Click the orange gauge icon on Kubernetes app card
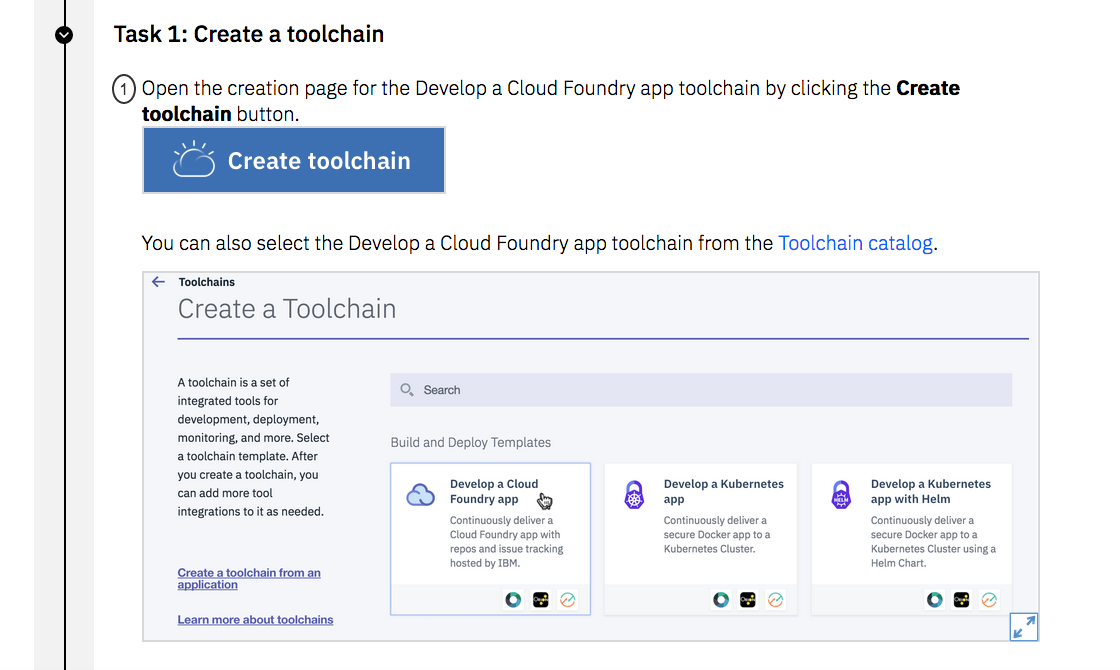 (775, 600)
